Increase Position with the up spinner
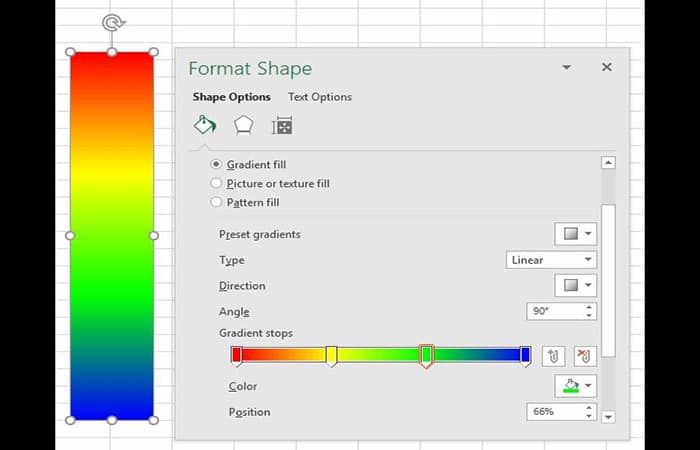Viewport: 700px width, 450px height. coord(589,408)
